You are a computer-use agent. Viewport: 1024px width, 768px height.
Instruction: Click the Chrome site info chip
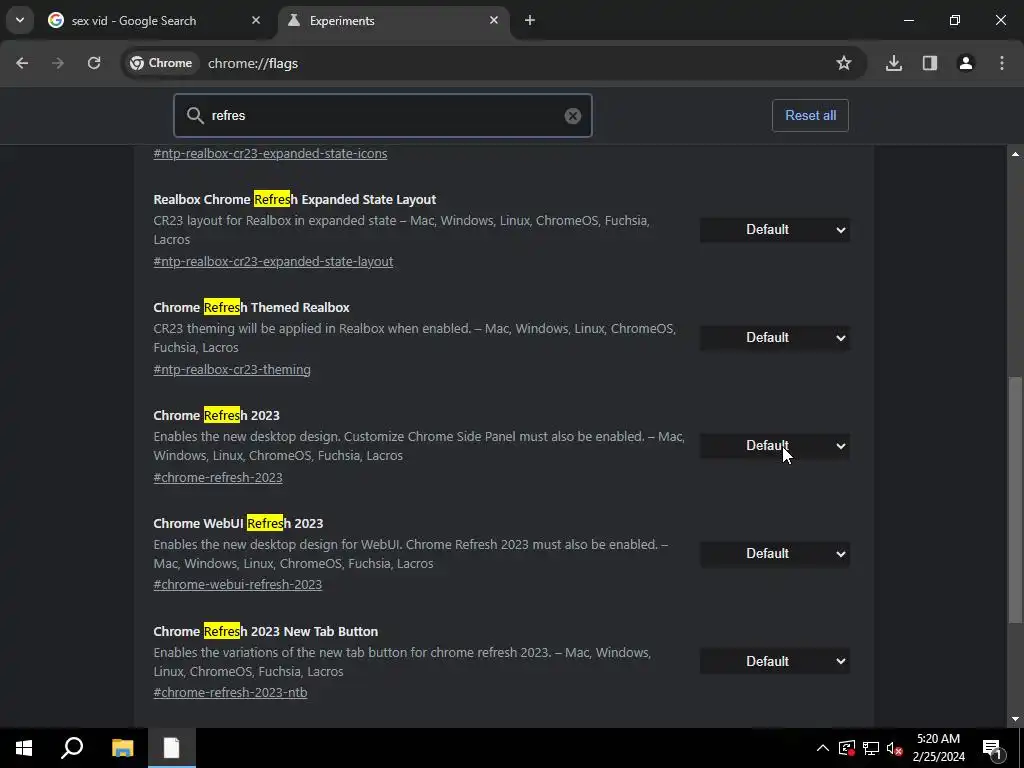coord(161,63)
